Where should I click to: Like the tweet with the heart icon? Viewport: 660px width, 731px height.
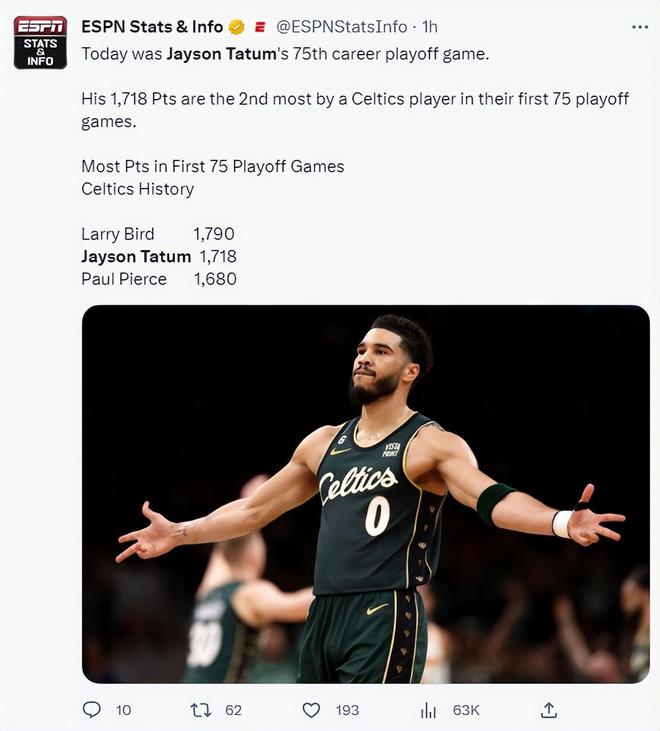pyautogui.click(x=311, y=710)
